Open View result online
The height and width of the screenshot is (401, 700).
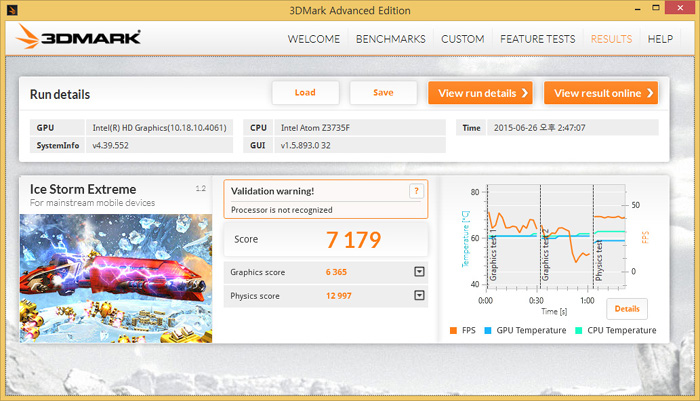tap(601, 93)
